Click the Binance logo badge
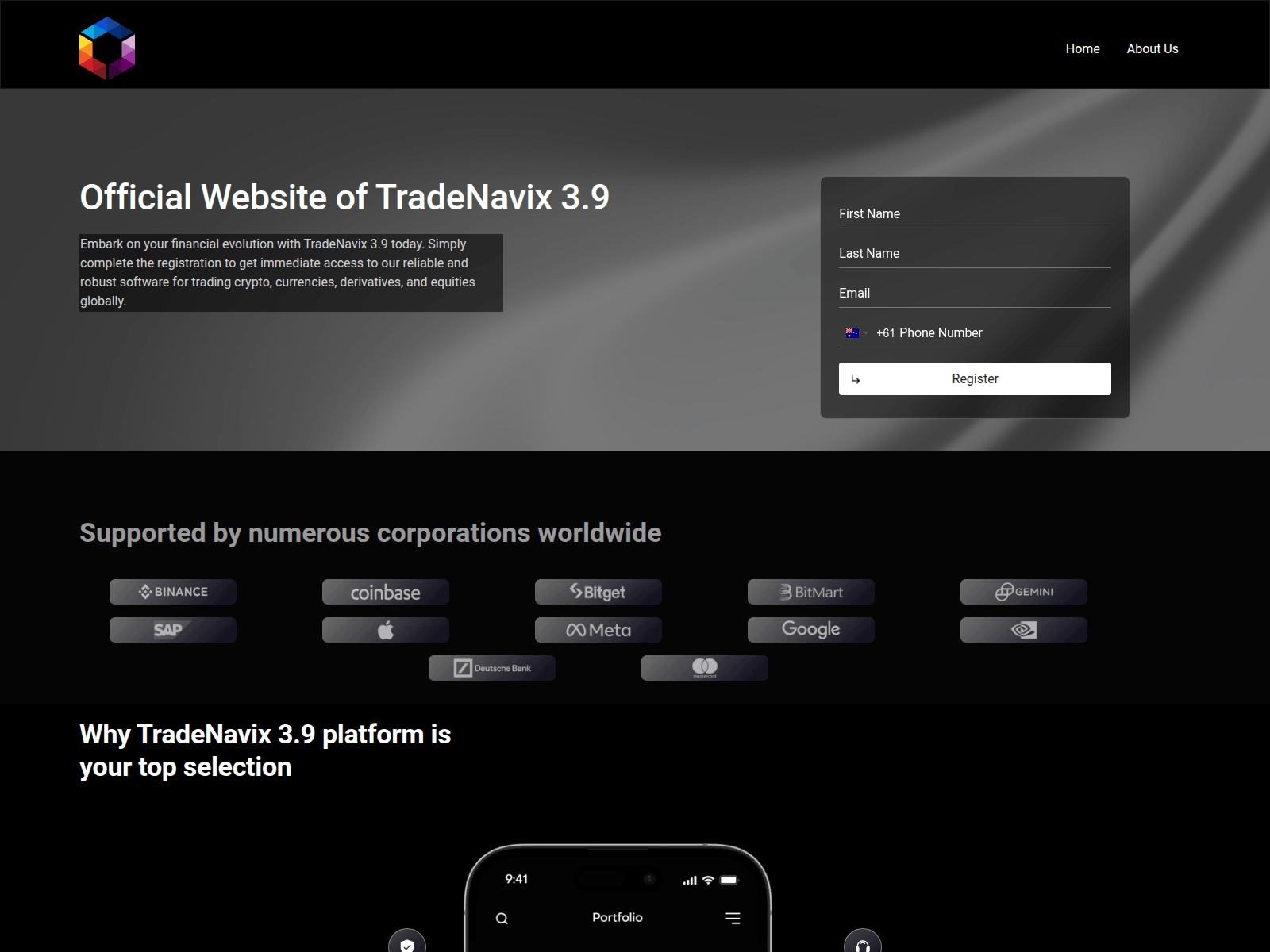This screenshot has width=1270, height=952. 173,592
